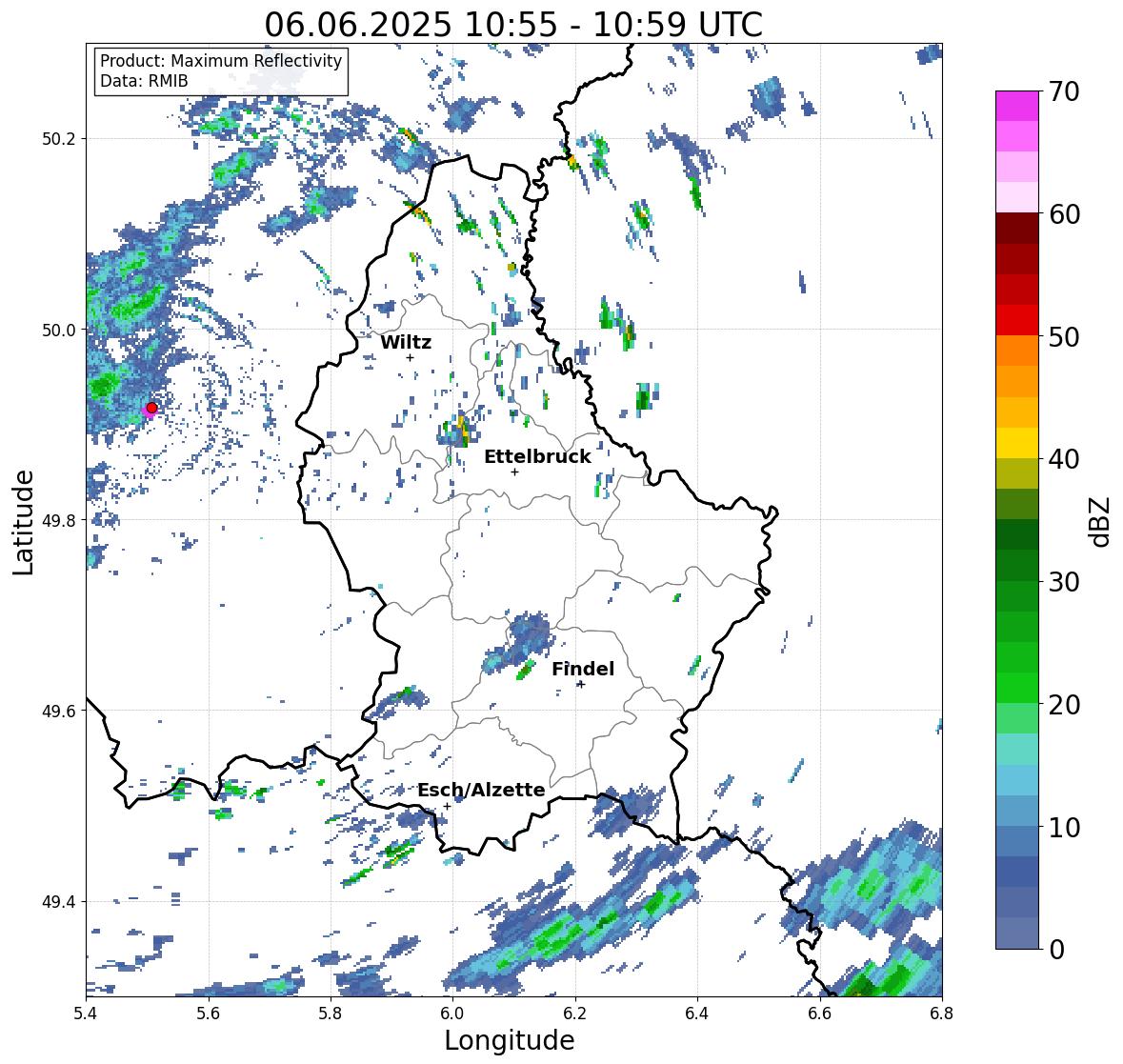This screenshot has width=1123, height=1064.
Task: Click the red dot marker near longitude 5.5
Action: coord(151,408)
